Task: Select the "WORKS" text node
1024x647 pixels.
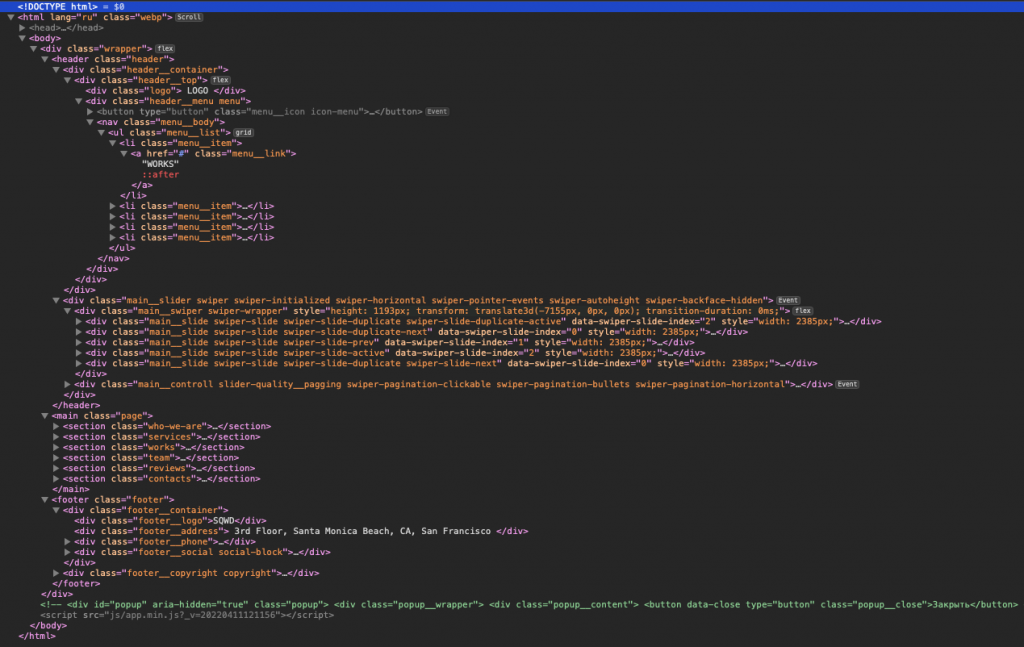Action: (x=160, y=164)
